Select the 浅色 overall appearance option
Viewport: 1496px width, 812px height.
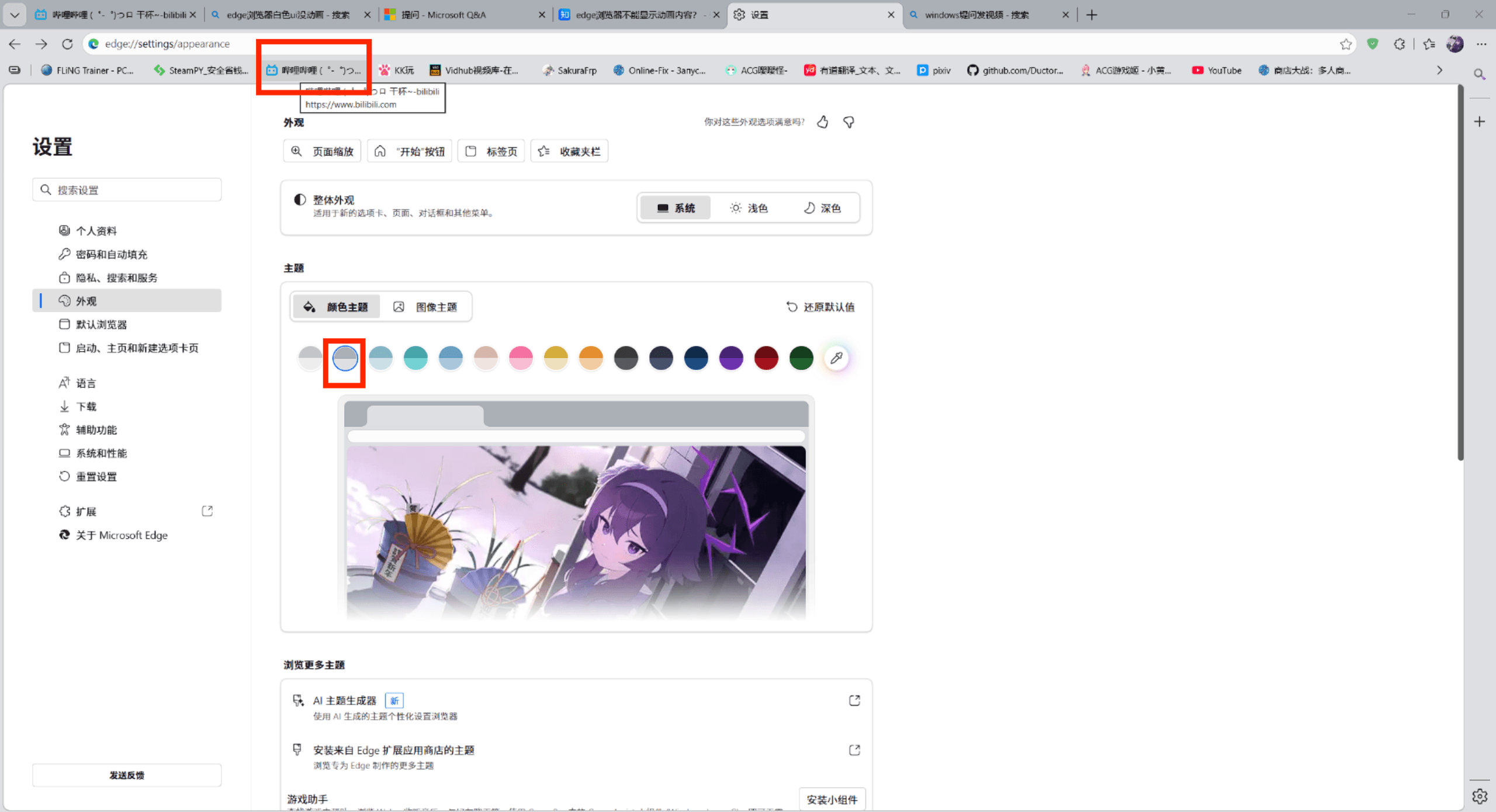click(749, 209)
